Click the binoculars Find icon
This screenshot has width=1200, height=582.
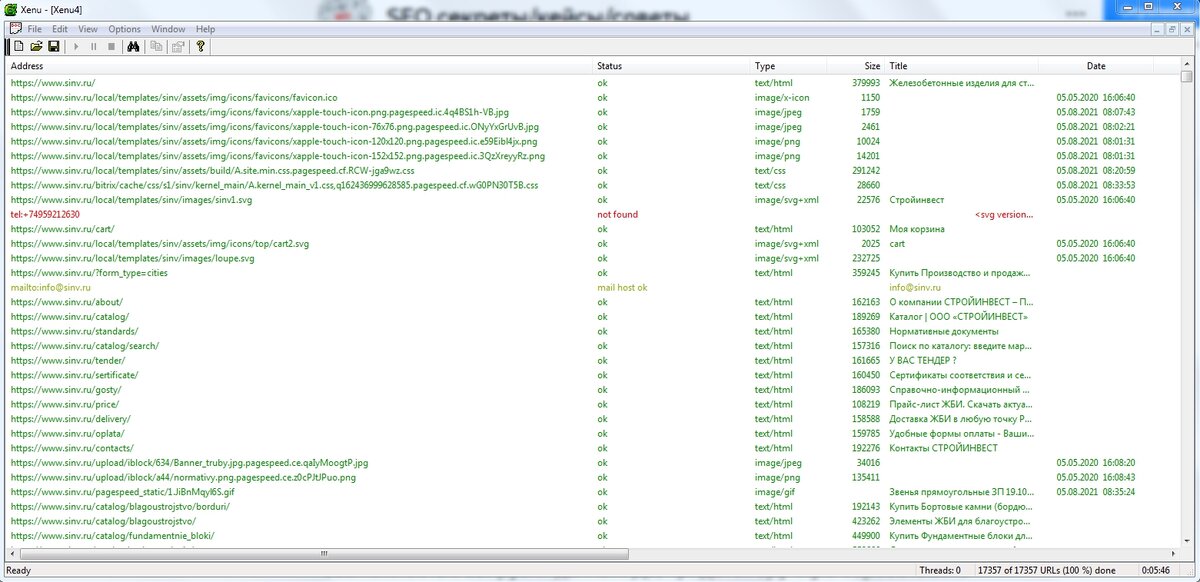[133, 46]
